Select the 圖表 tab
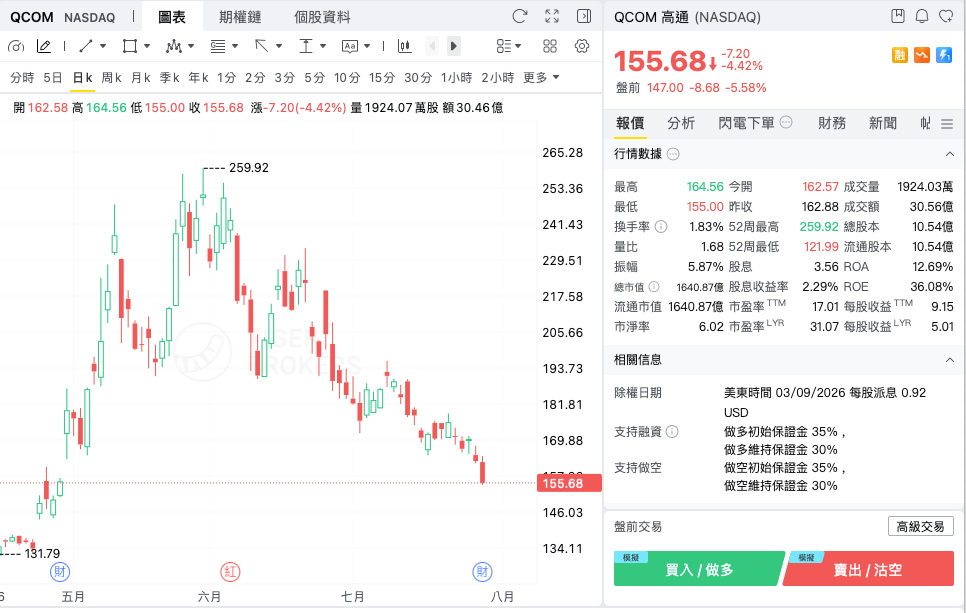 (172, 17)
